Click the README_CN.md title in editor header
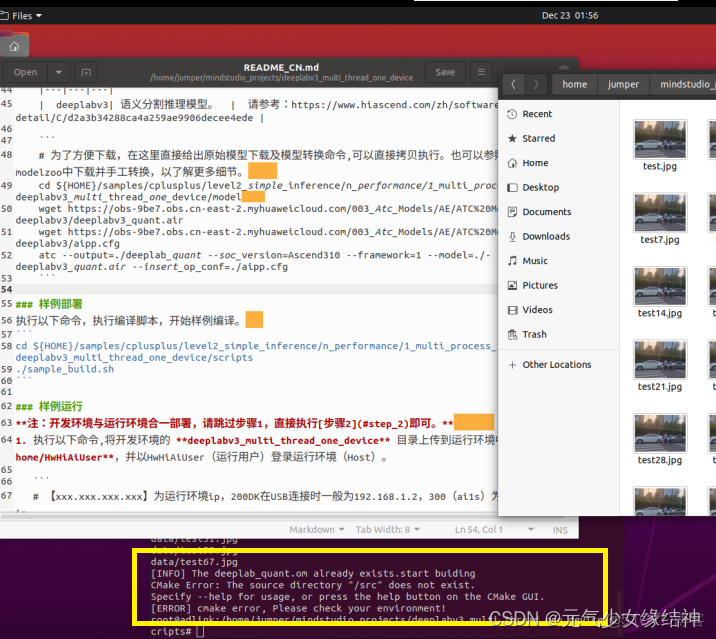The height and width of the screenshot is (639, 716). pyautogui.click(x=281, y=68)
